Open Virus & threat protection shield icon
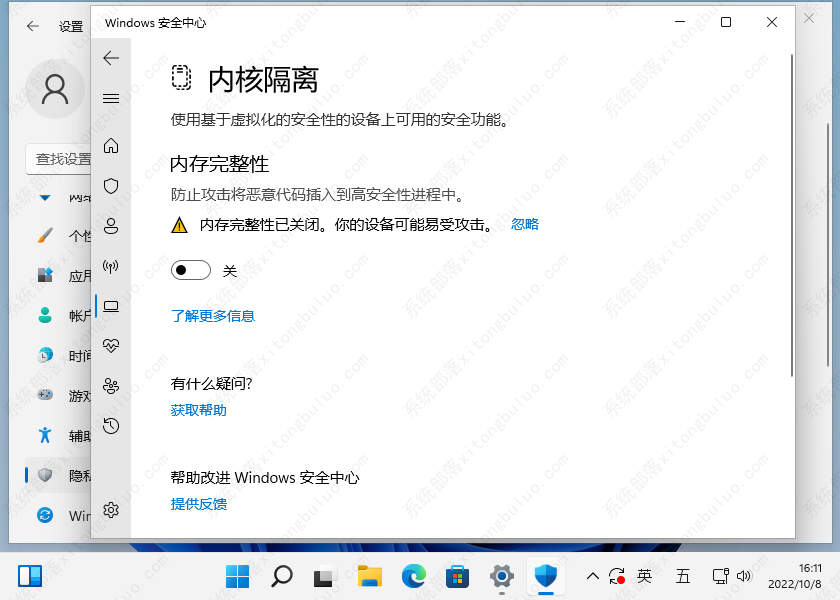The height and width of the screenshot is (600, 840). coord(111,186)
